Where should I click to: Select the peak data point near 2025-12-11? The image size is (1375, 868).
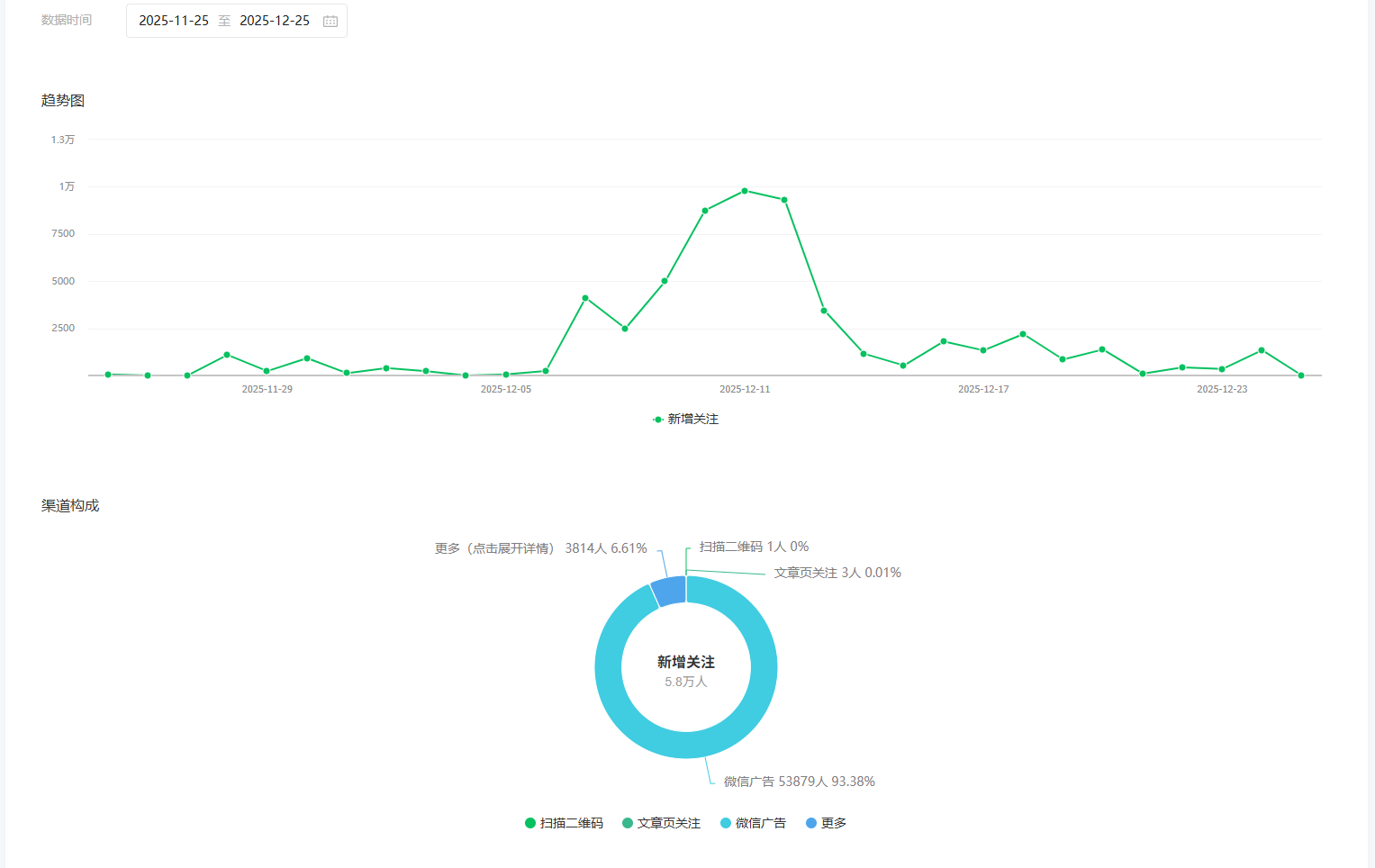click(745, 191)
